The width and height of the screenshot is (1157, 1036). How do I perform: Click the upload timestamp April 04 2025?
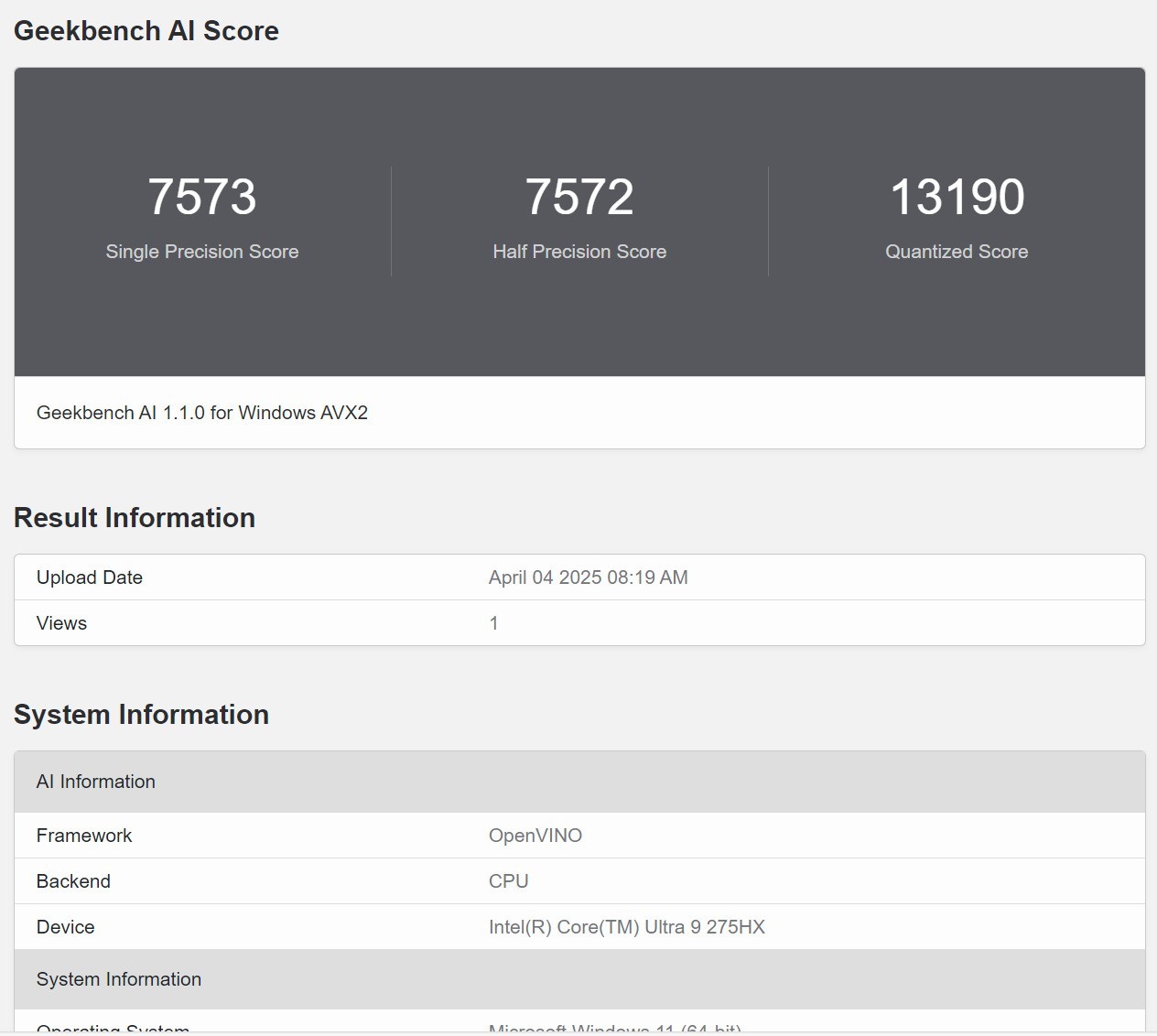click(588, 577)
